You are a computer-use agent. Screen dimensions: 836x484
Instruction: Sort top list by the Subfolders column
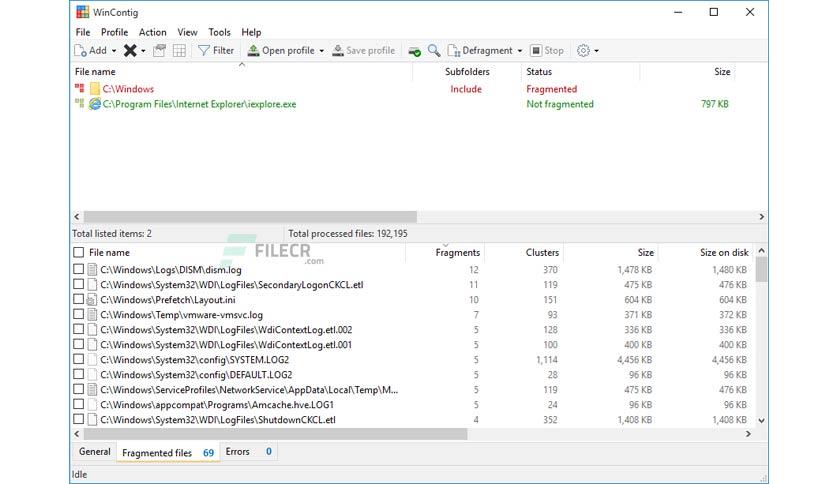[467, 71]
